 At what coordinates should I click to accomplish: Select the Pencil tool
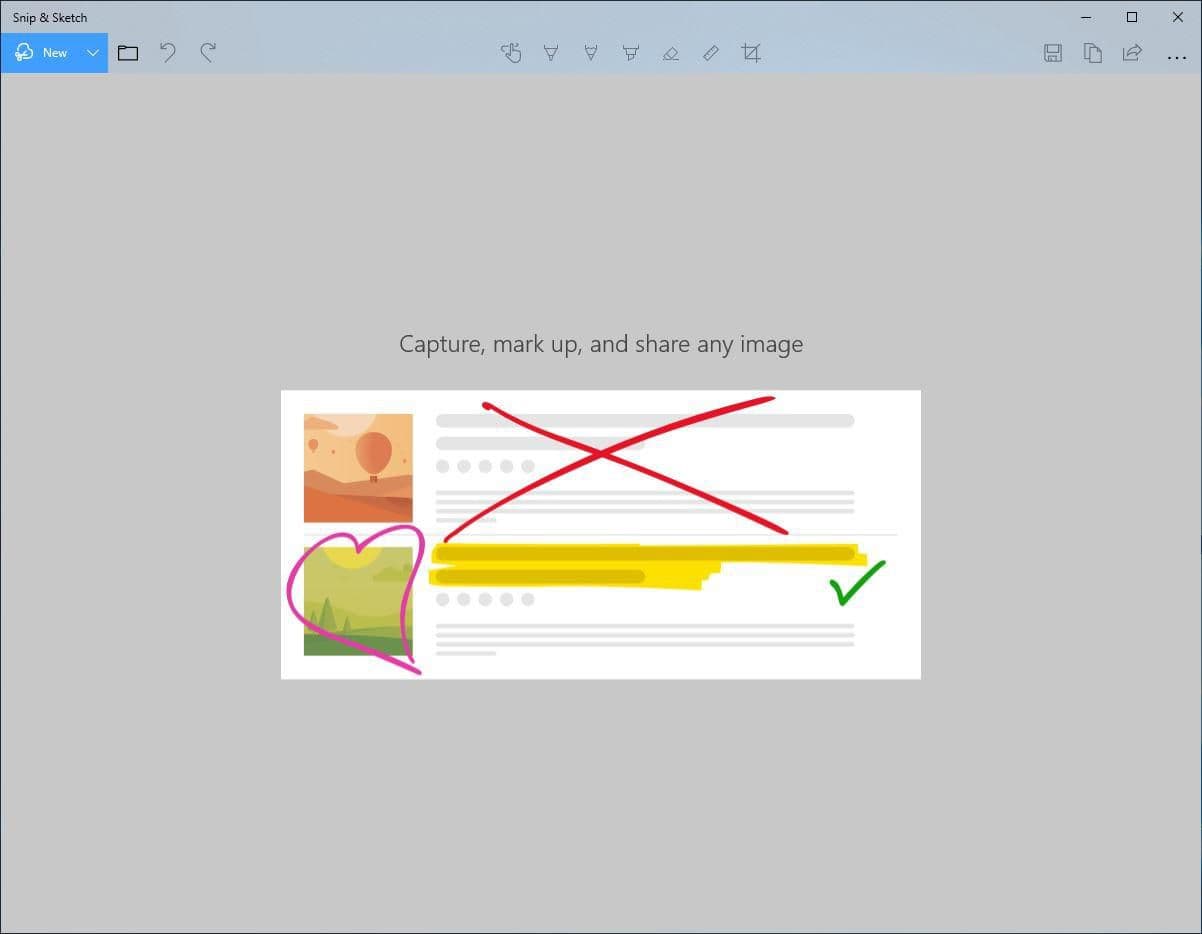(x=591, y=53)
